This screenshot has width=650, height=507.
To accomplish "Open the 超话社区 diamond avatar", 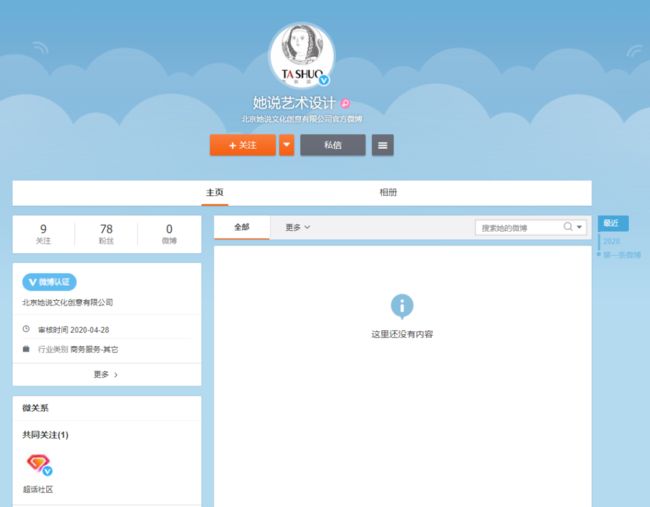I will pos(39,464).
